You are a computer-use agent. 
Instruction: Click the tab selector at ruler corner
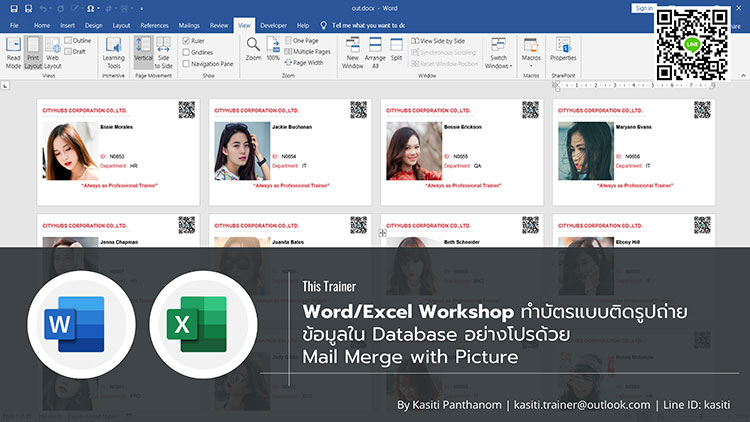[x=5, y=86]
